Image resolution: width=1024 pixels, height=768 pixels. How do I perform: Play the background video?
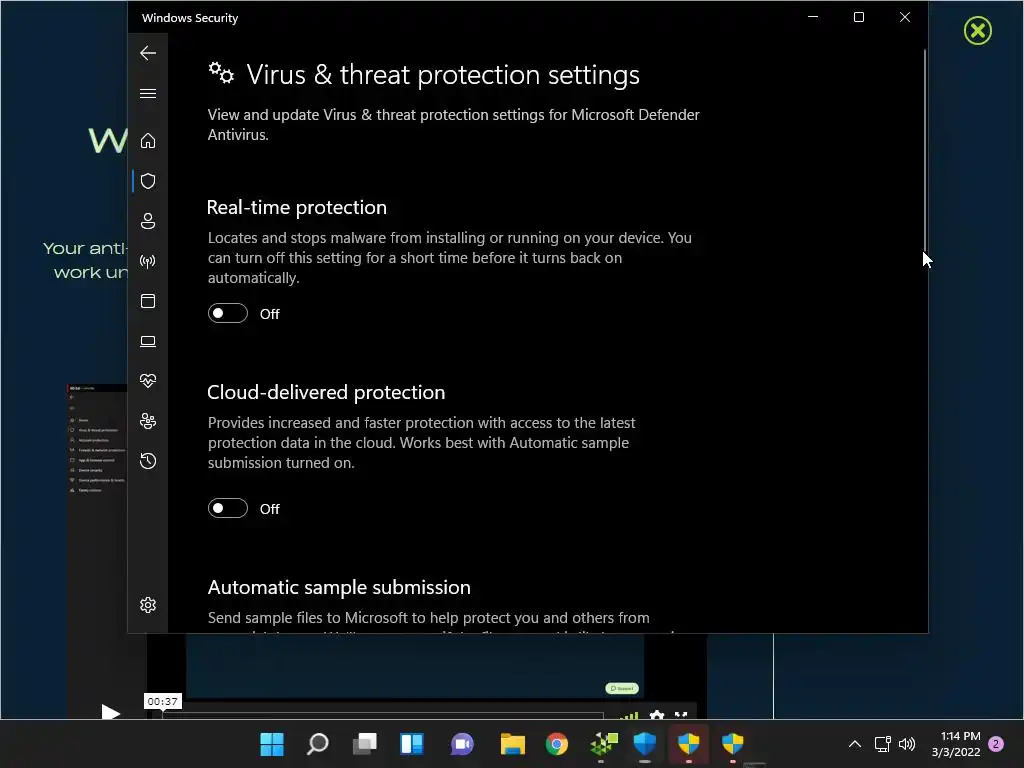110,711
